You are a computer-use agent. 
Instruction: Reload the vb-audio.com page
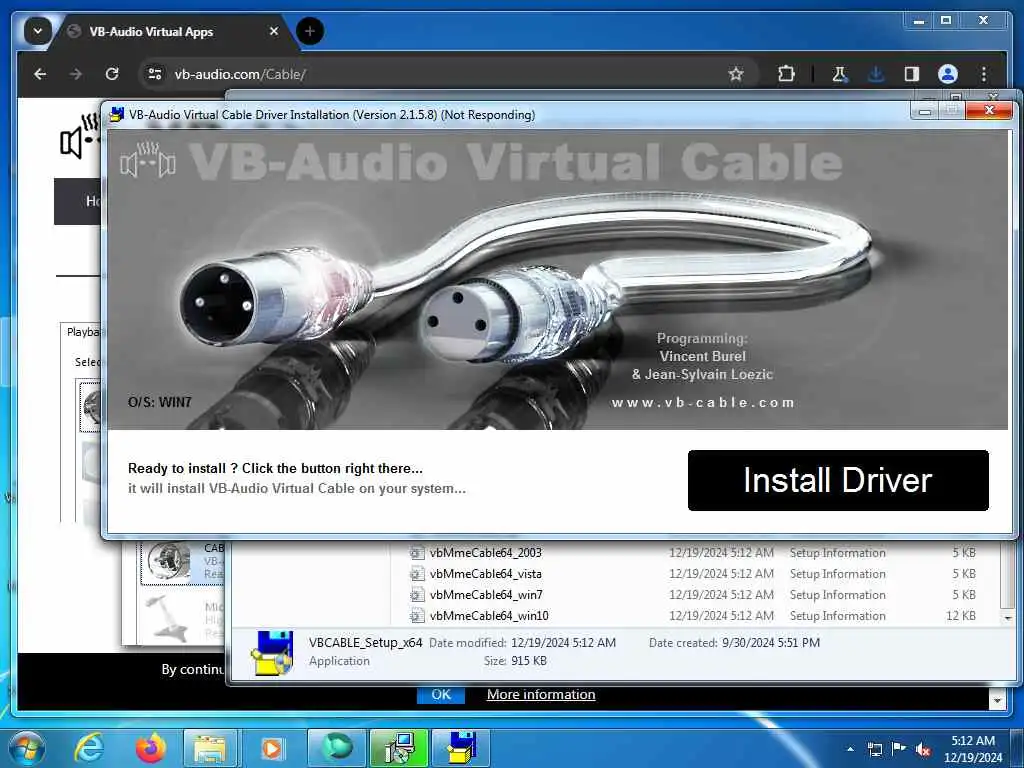pos(112,74)
